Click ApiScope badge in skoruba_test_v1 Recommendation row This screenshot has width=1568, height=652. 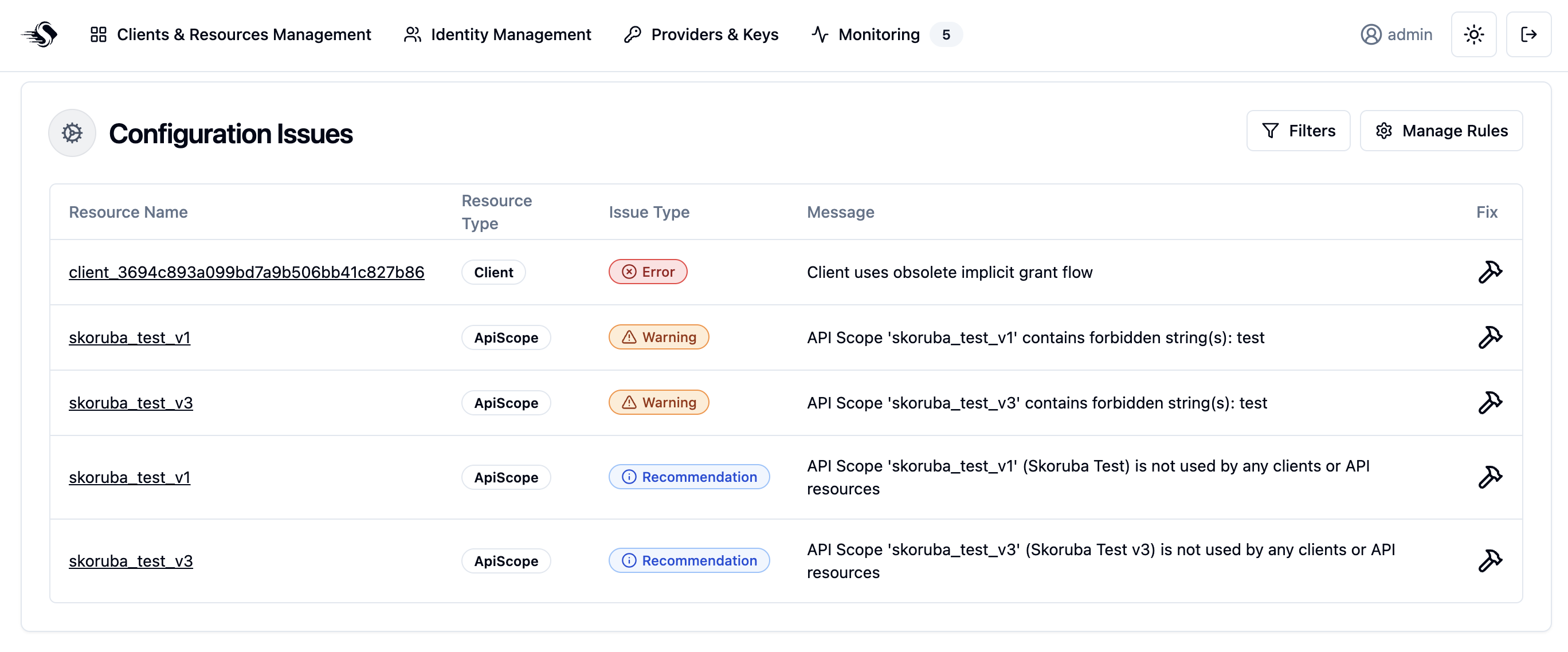(506, 477)
